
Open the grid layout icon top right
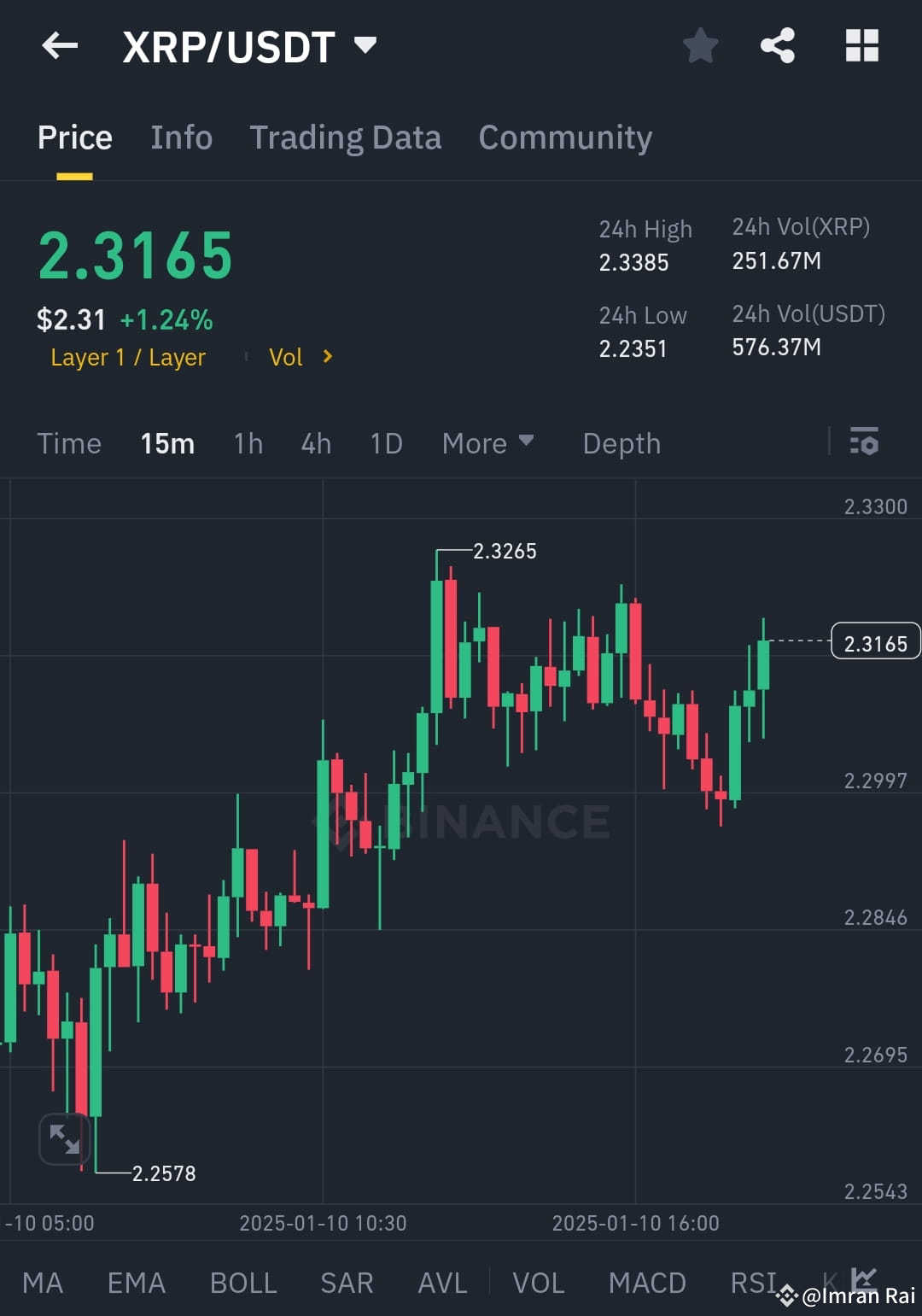point(861,47)
